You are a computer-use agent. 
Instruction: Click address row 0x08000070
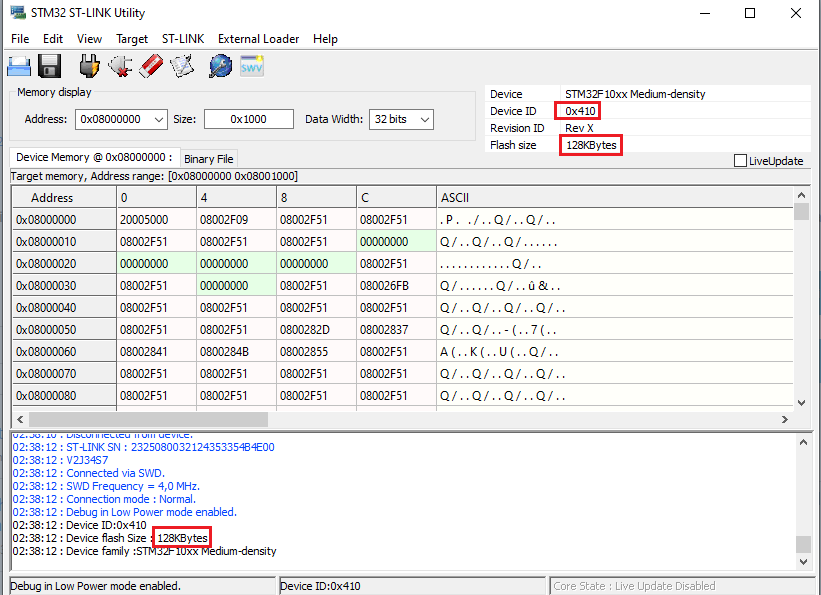click(x=64, y=374)
